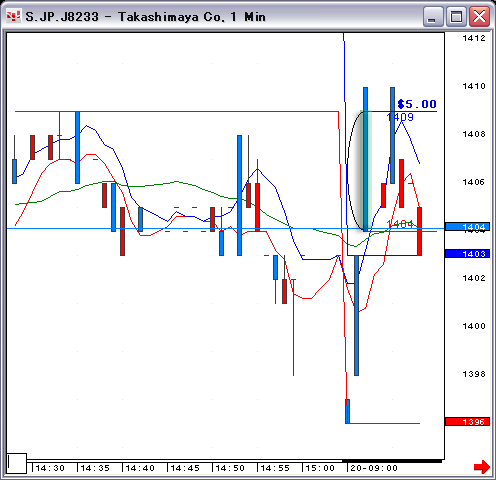Click the blue 1409 price annotation
Viewport: 496px width, 480px height.
click(400, 117)
